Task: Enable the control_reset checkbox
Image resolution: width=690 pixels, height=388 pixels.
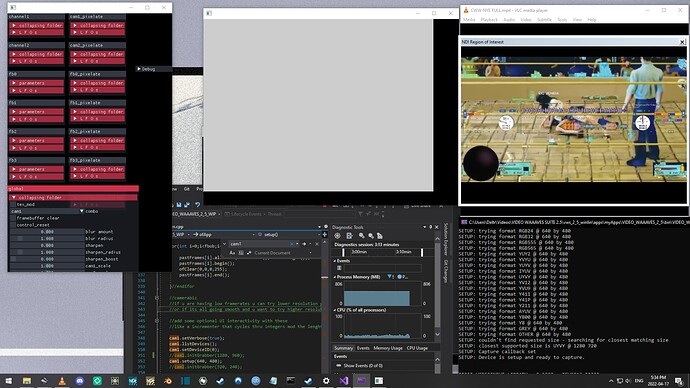Action: [x=13, y=225]
